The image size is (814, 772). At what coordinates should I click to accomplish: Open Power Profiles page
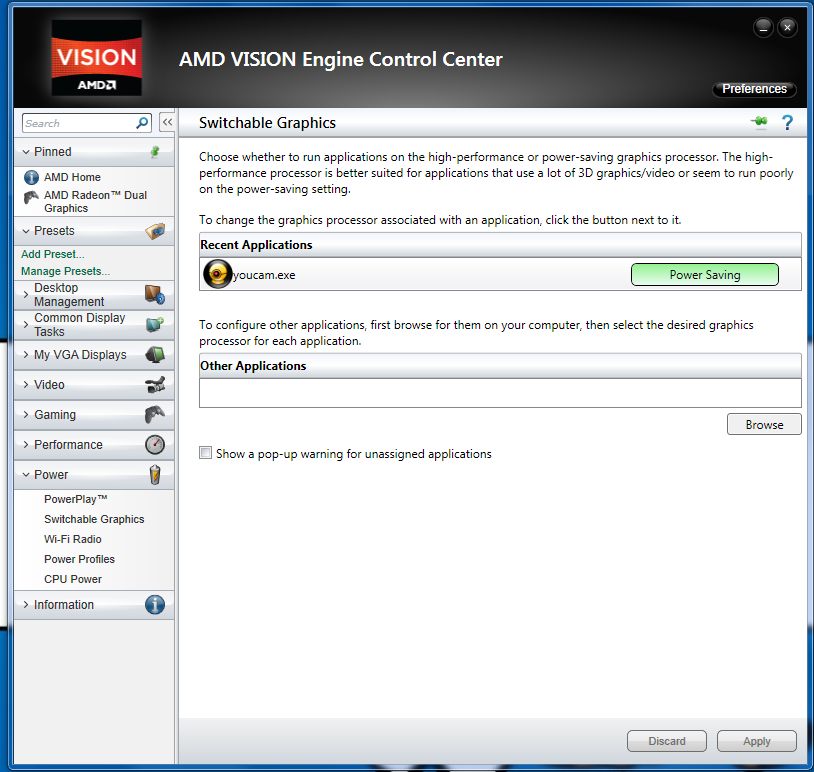click(79, 559)
